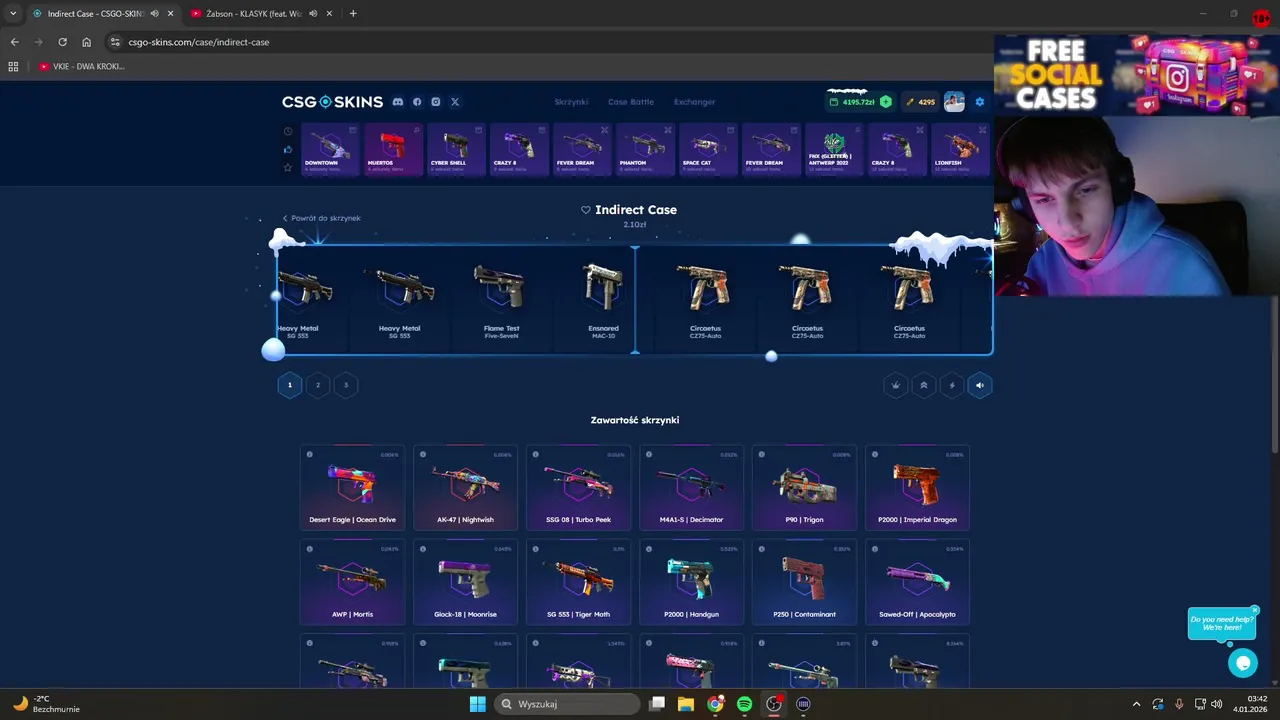
Task: Open info icon on SSG 08 Turbo Peek
Action: pyautogui.click(x=536, y=455)
